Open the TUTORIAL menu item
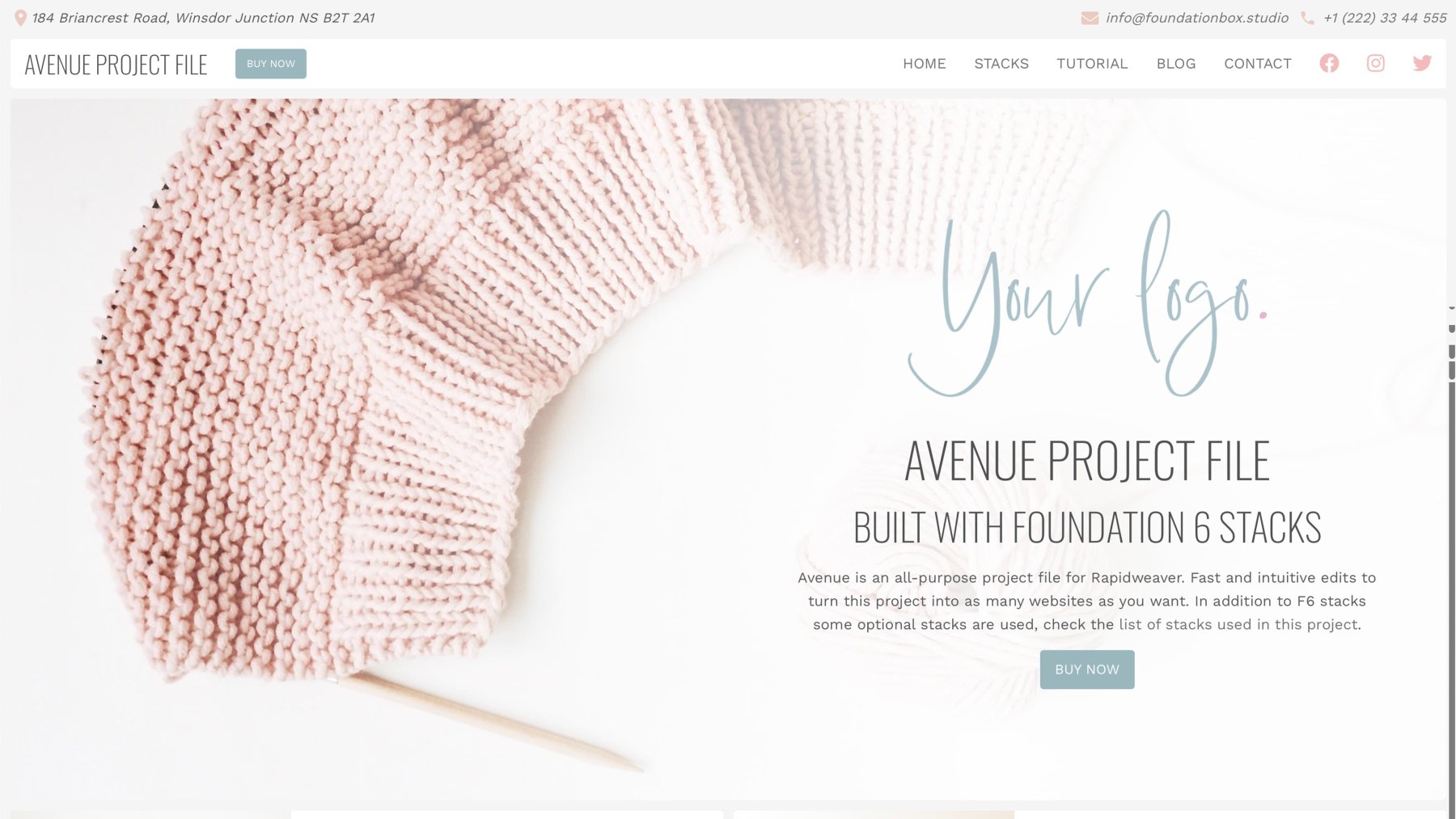 pos(1092,64)
